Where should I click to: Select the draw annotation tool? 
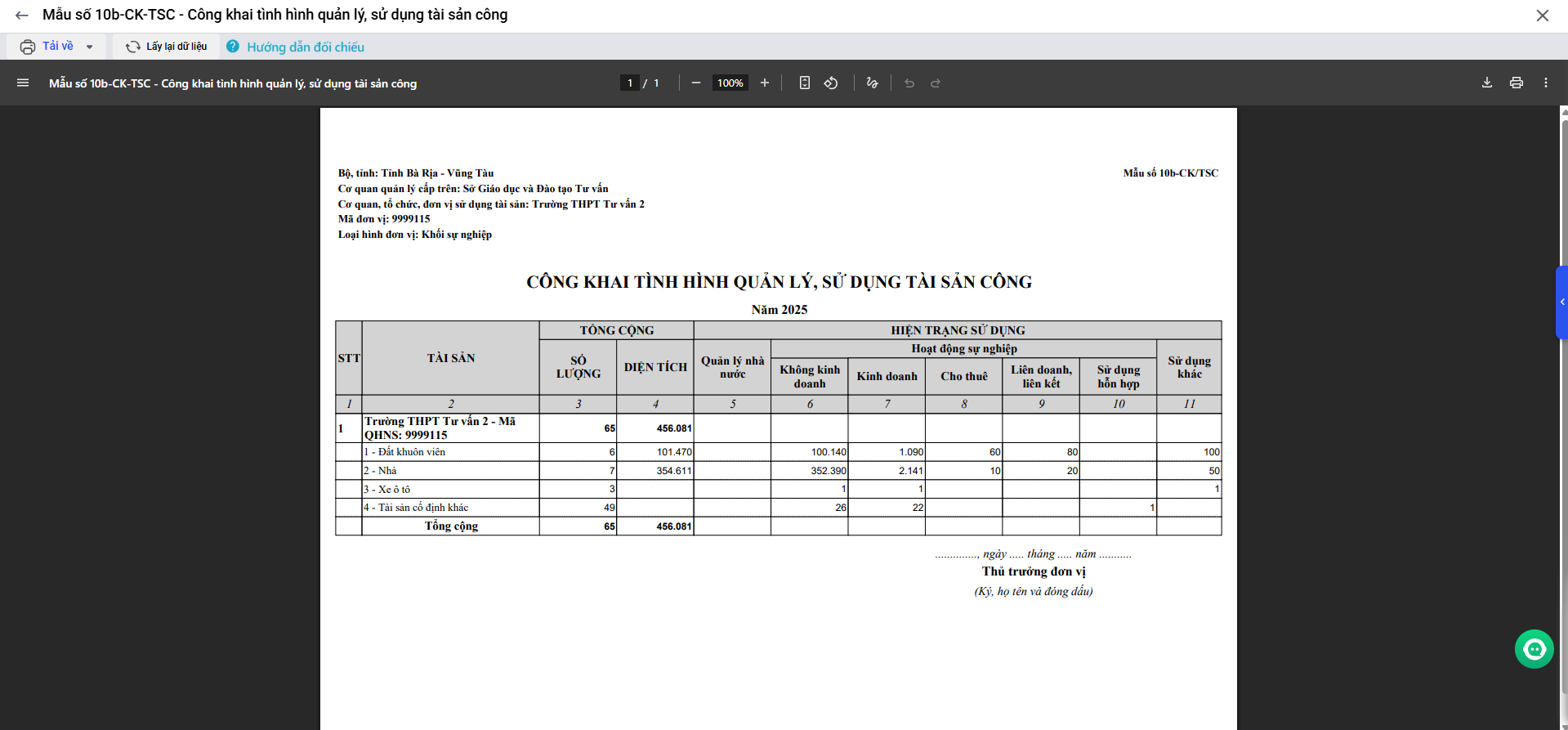(x=873, y=83)
